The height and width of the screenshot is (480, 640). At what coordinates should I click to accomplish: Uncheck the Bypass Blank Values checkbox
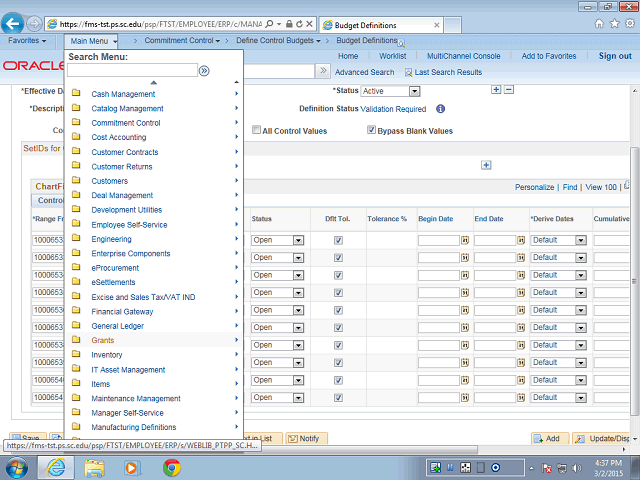click(371, 130)
